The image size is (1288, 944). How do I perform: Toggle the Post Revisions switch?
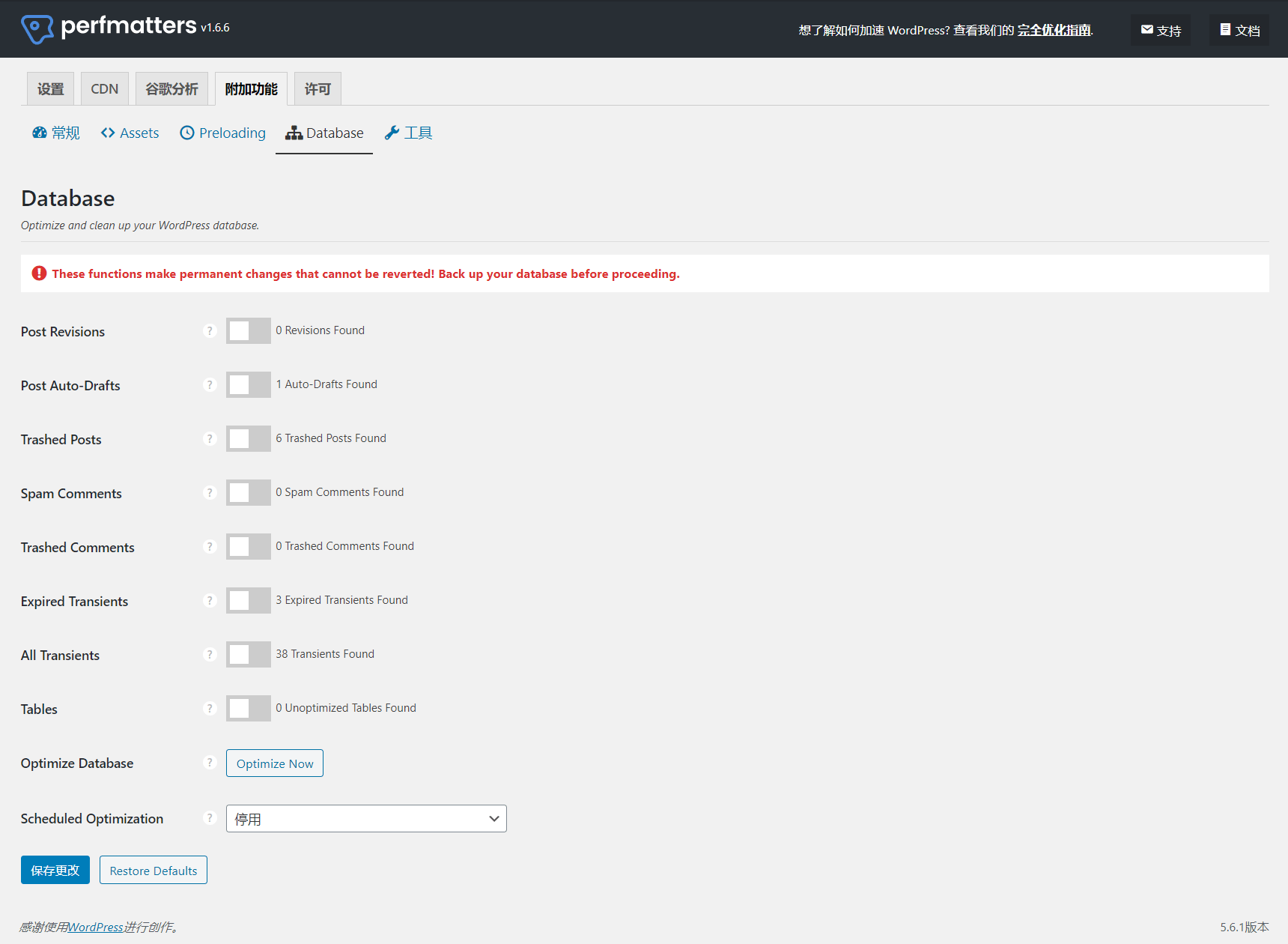pyautogui.click(x=249, y=330)
